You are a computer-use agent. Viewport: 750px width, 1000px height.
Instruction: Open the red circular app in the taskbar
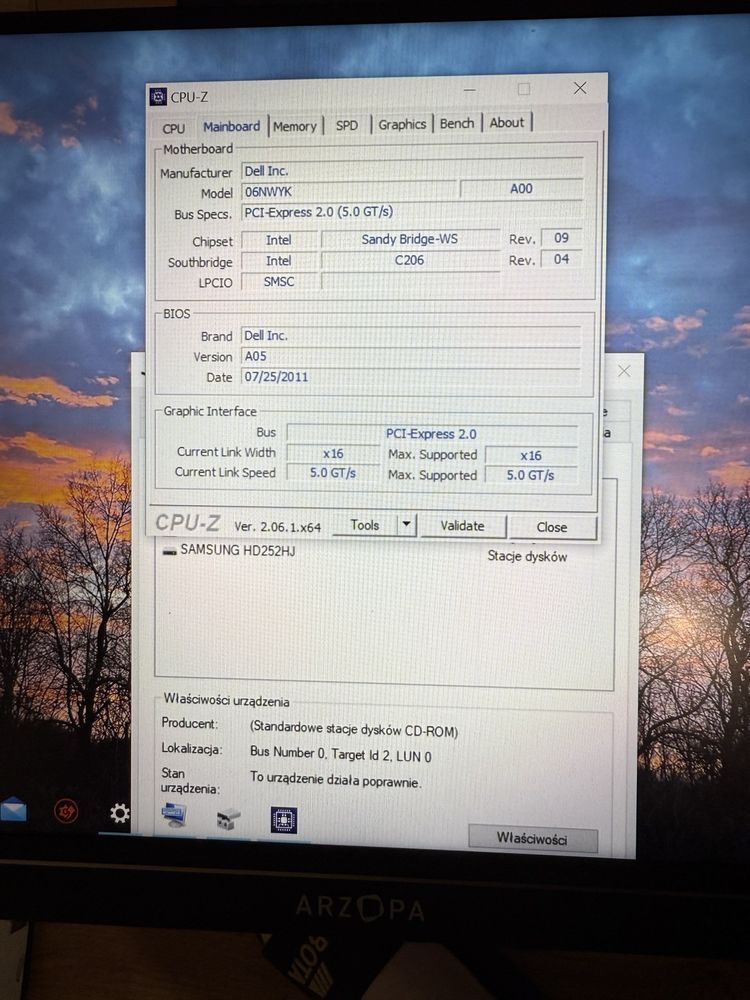click(x=66, y=811)
